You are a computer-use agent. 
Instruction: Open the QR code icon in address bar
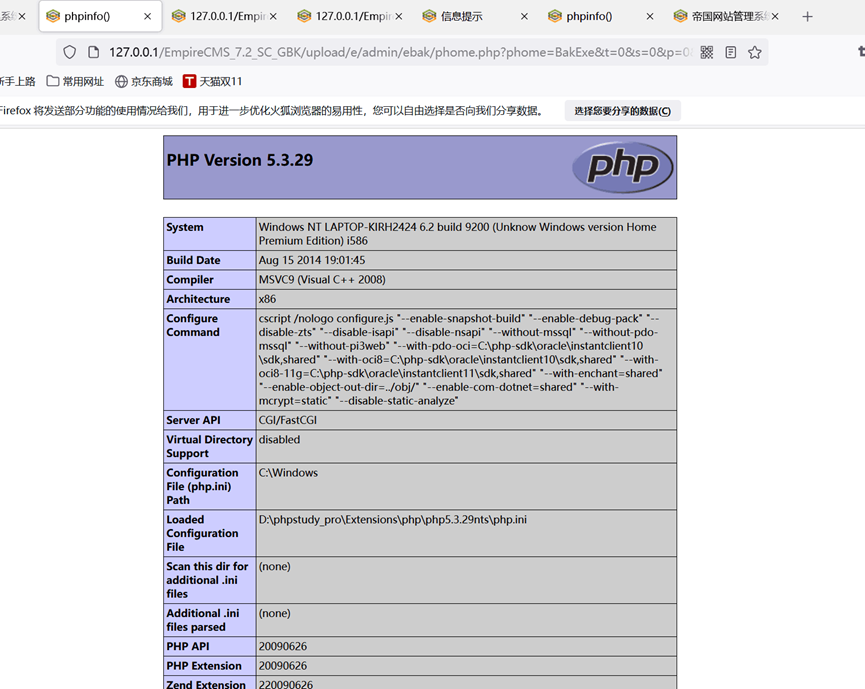[707, 52]
